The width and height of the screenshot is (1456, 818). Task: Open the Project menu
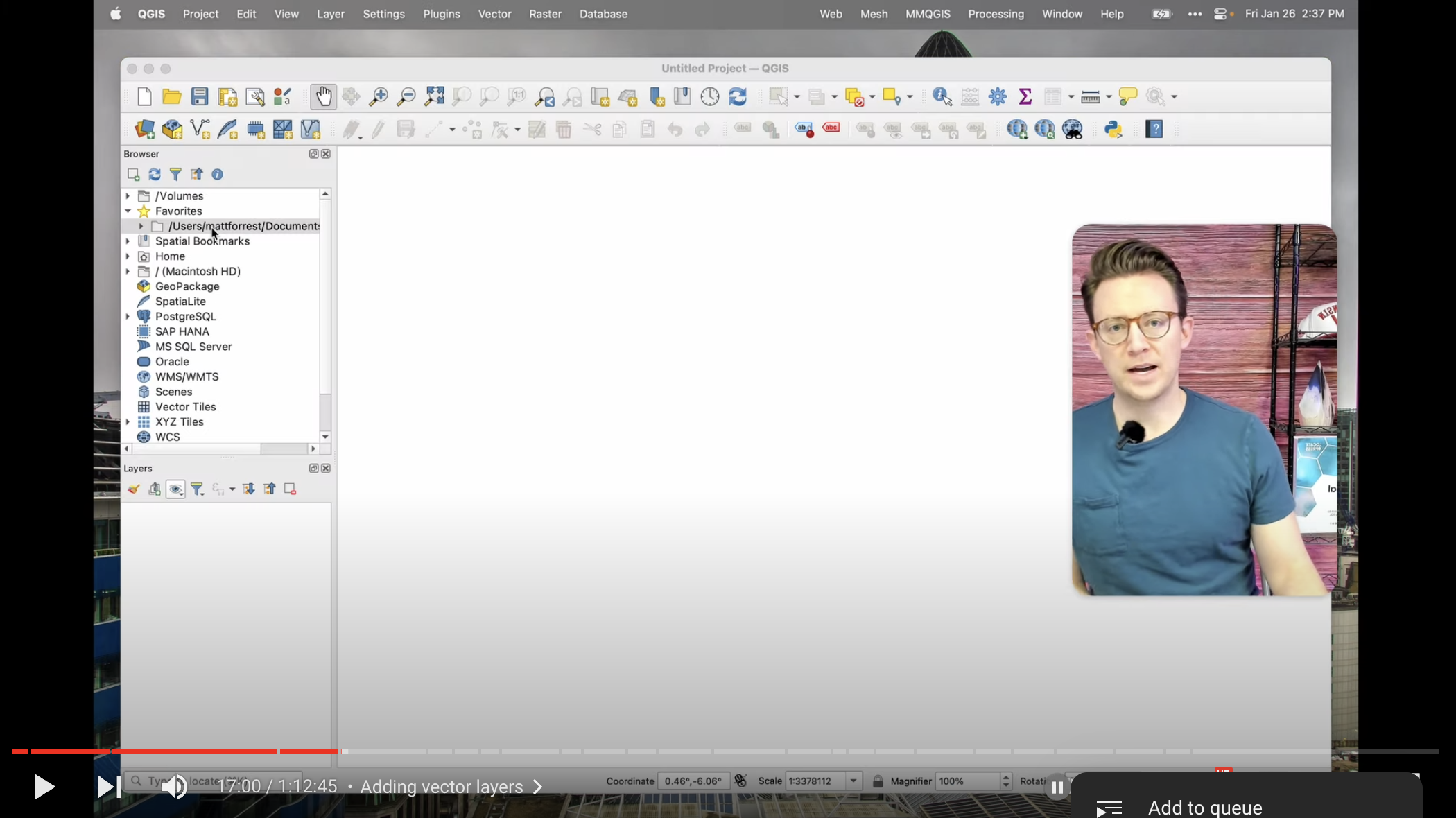coord(200,14)
